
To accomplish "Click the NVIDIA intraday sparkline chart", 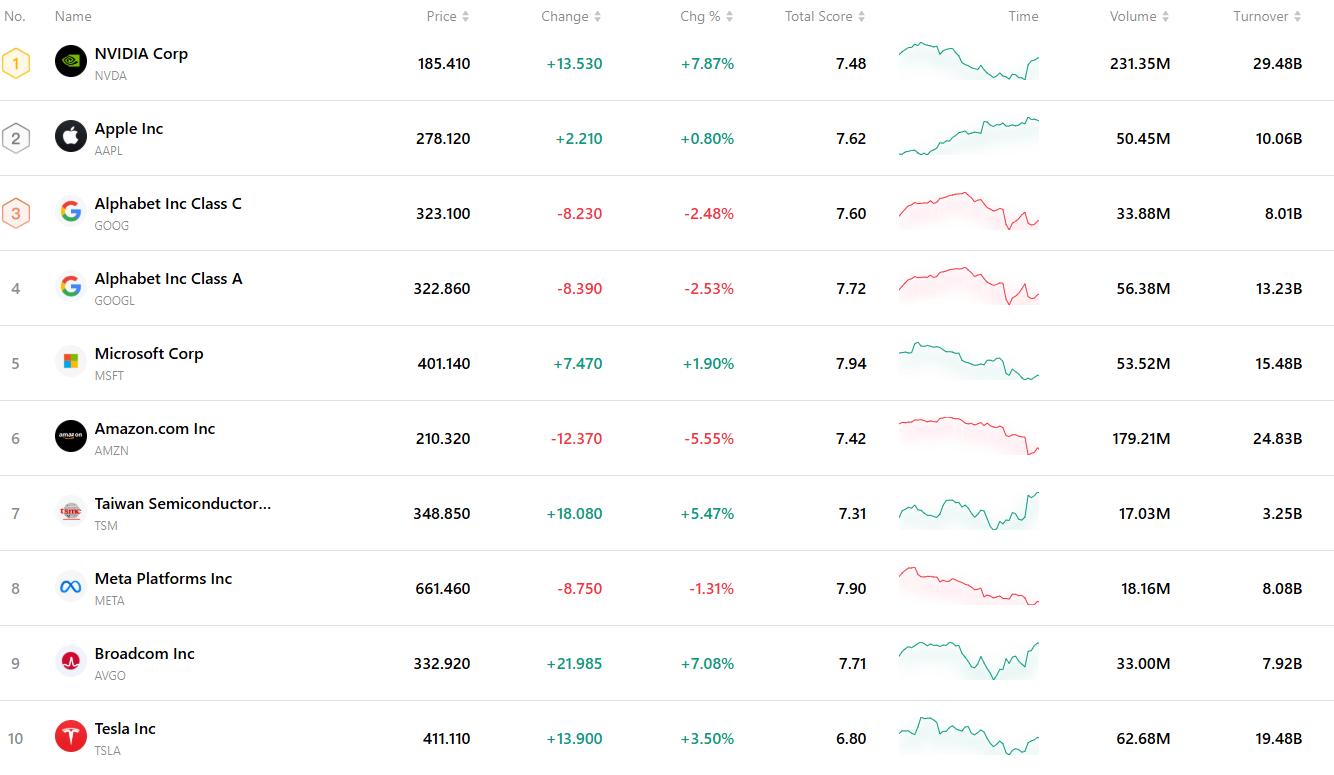I will (968, 62).
